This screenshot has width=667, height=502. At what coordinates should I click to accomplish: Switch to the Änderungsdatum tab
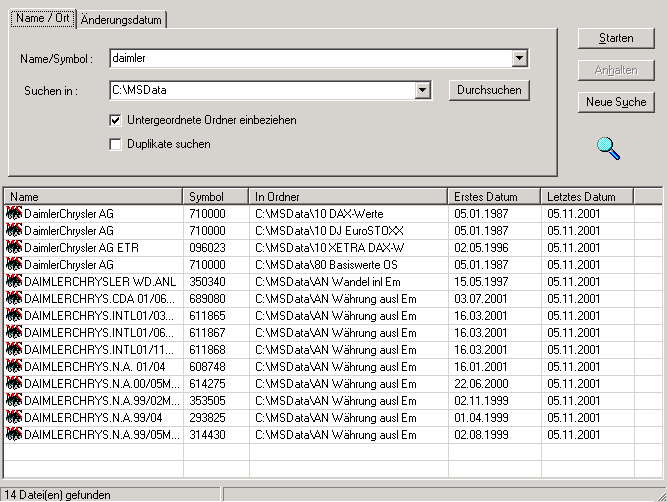coord(121,20)
